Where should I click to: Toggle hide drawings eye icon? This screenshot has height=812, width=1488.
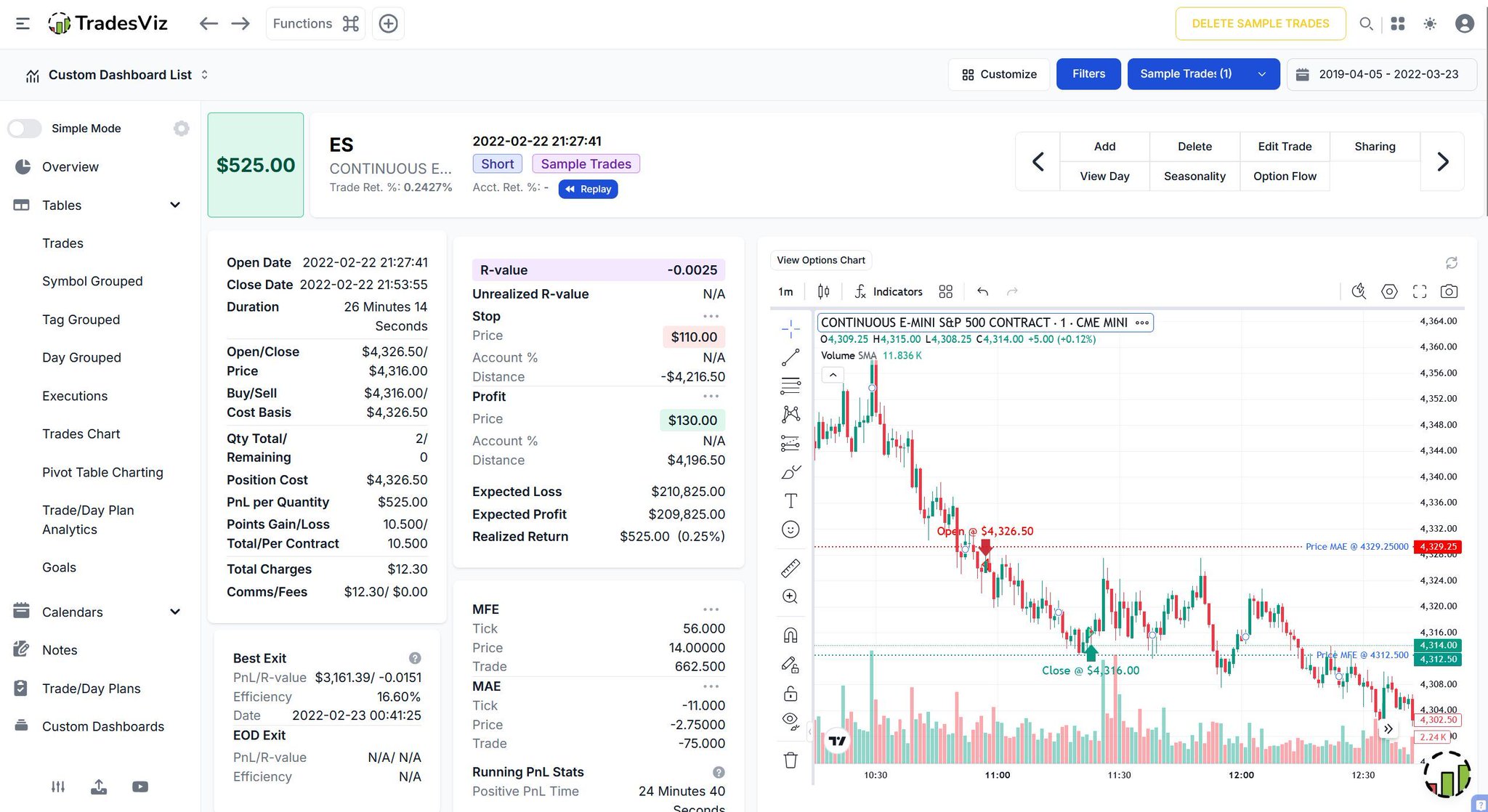[x=790, y=720]
